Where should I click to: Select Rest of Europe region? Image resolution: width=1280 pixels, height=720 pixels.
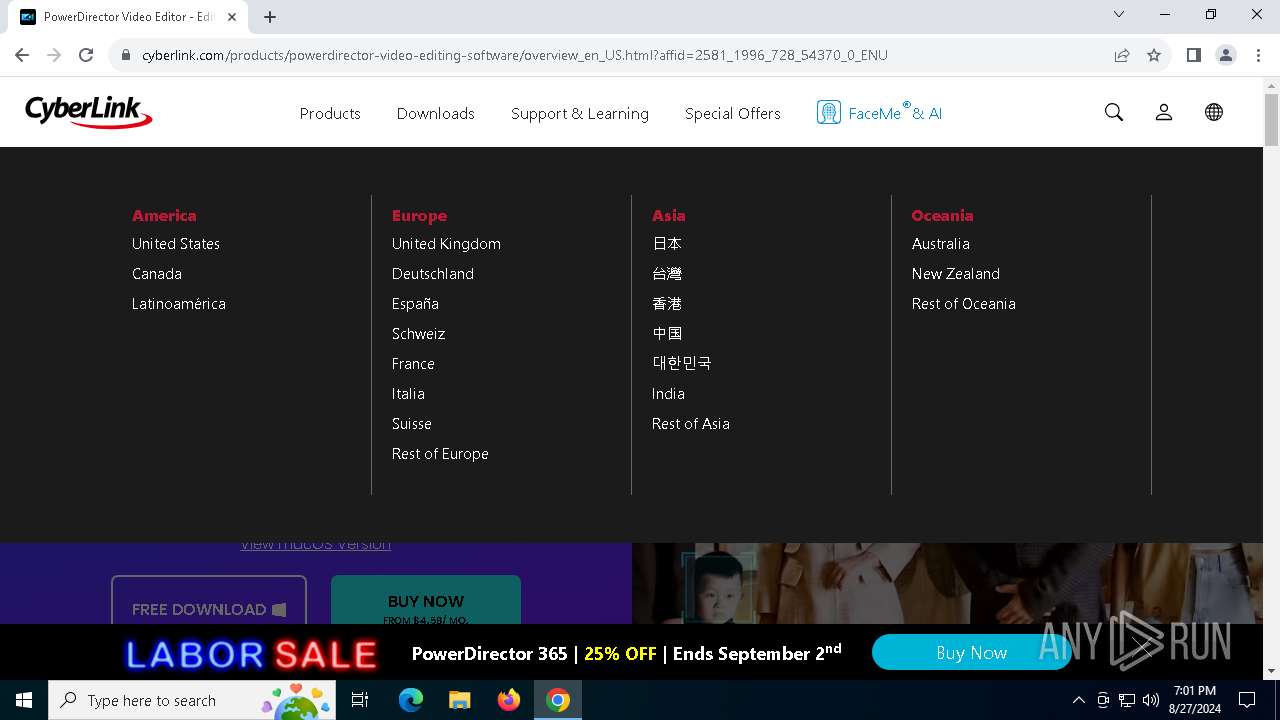440,454
